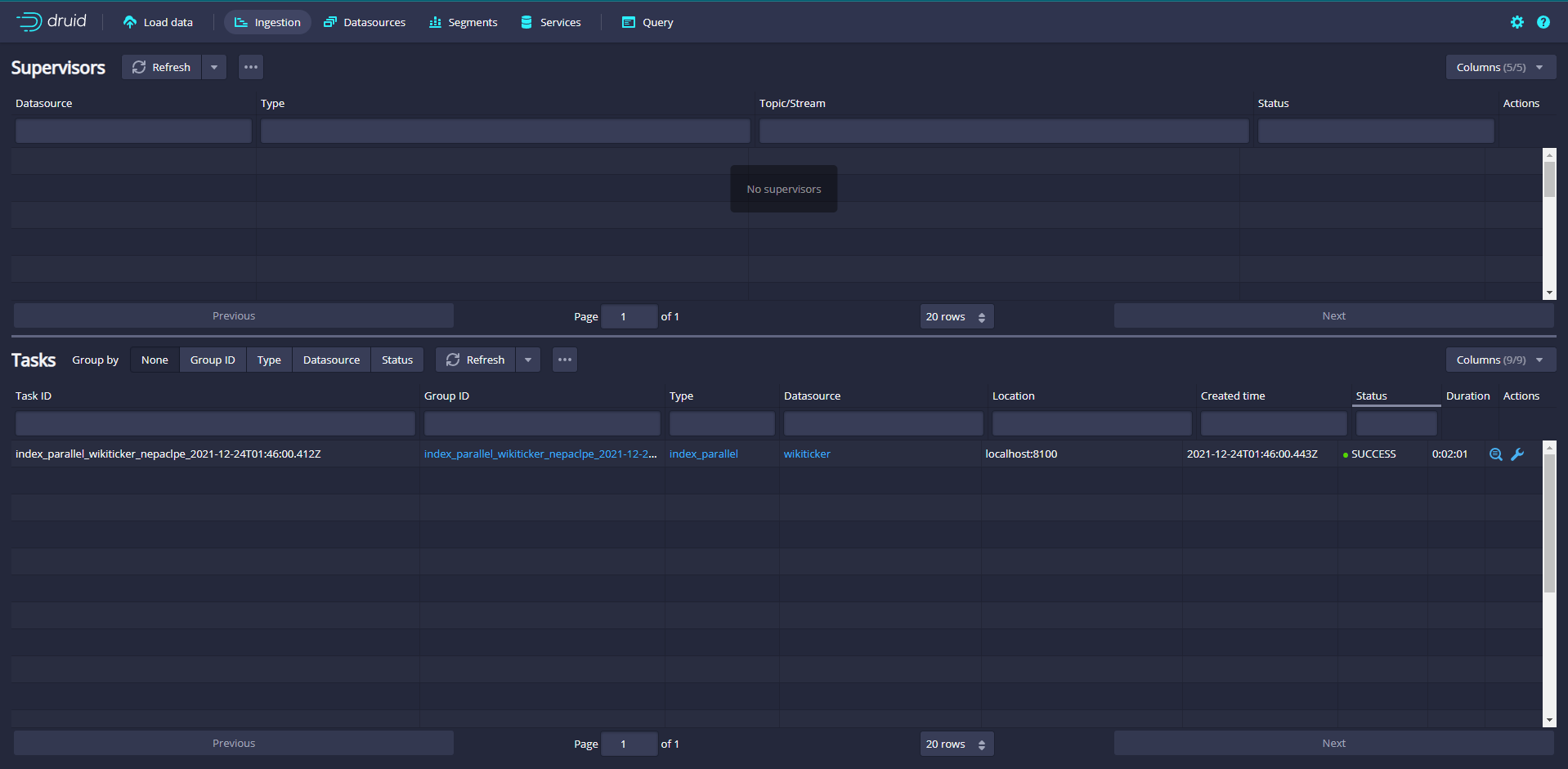The width and height of the screenshot is (1568, 769).
Task: Open Supervisors more options ellipsis
Action: (x=251, y=67)
